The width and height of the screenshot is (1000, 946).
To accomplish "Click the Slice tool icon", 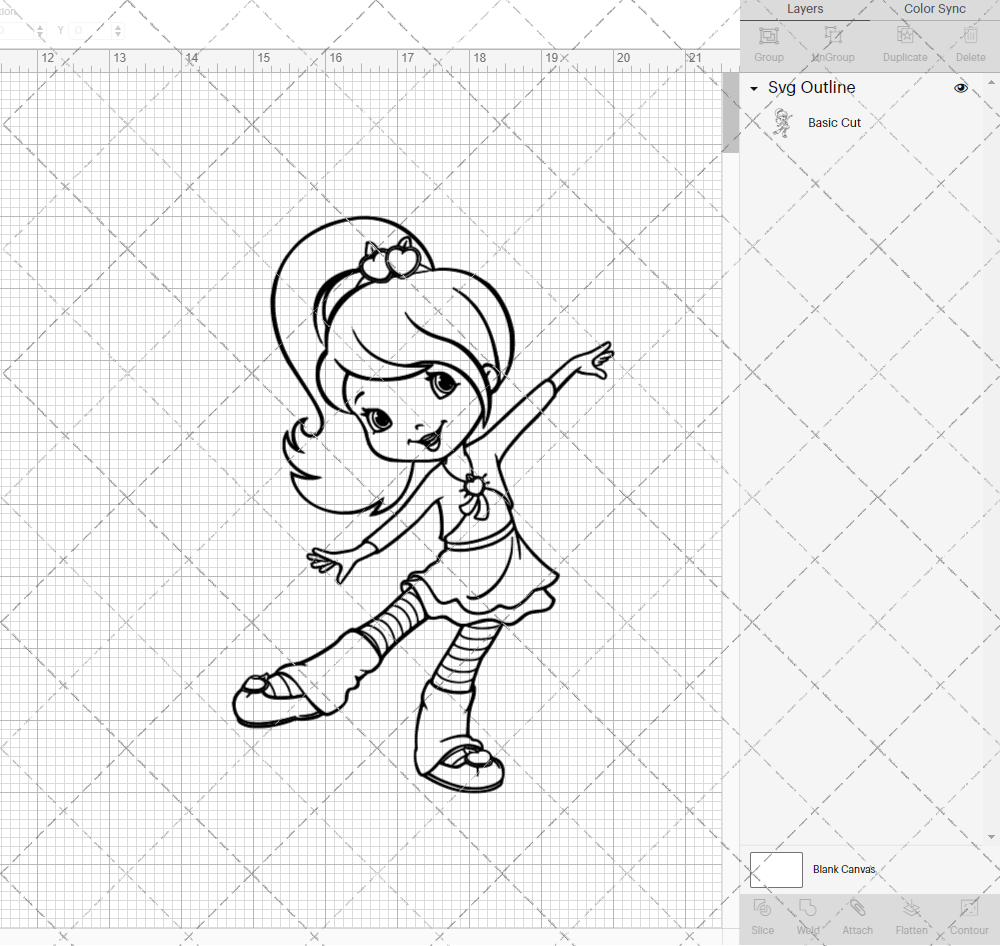I will tap(762, 908).
